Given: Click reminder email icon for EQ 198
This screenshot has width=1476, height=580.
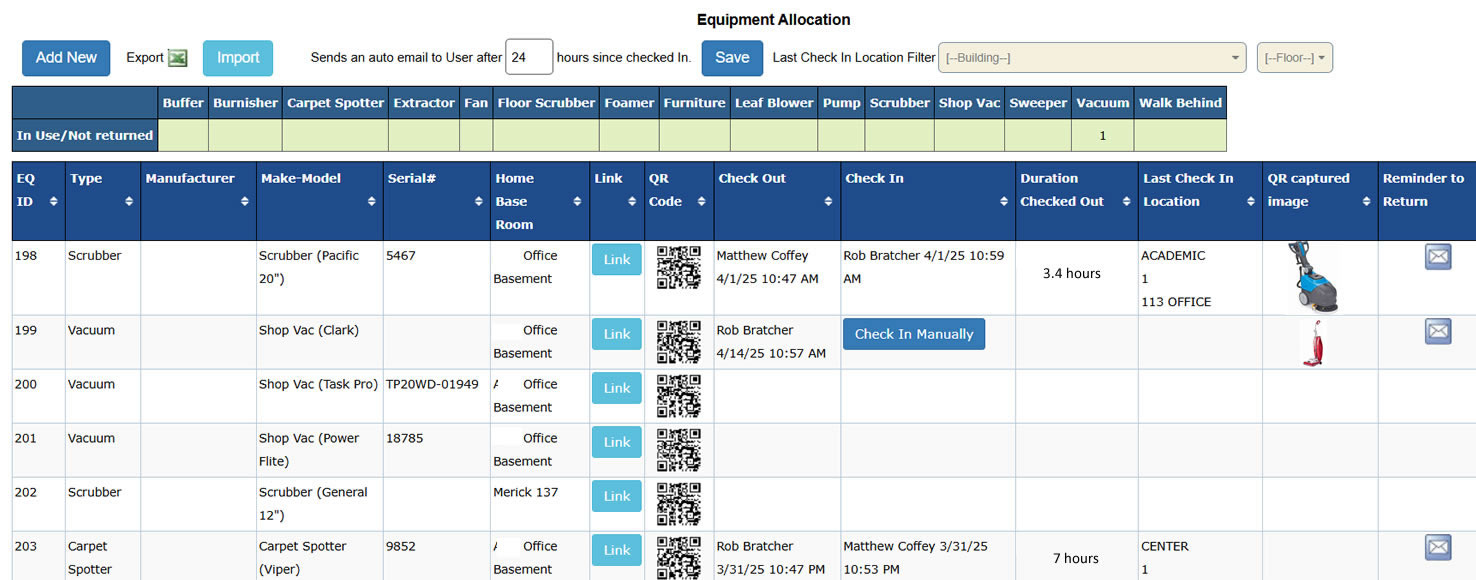Looking at the screenshot, I should (x=1437, y=257).
